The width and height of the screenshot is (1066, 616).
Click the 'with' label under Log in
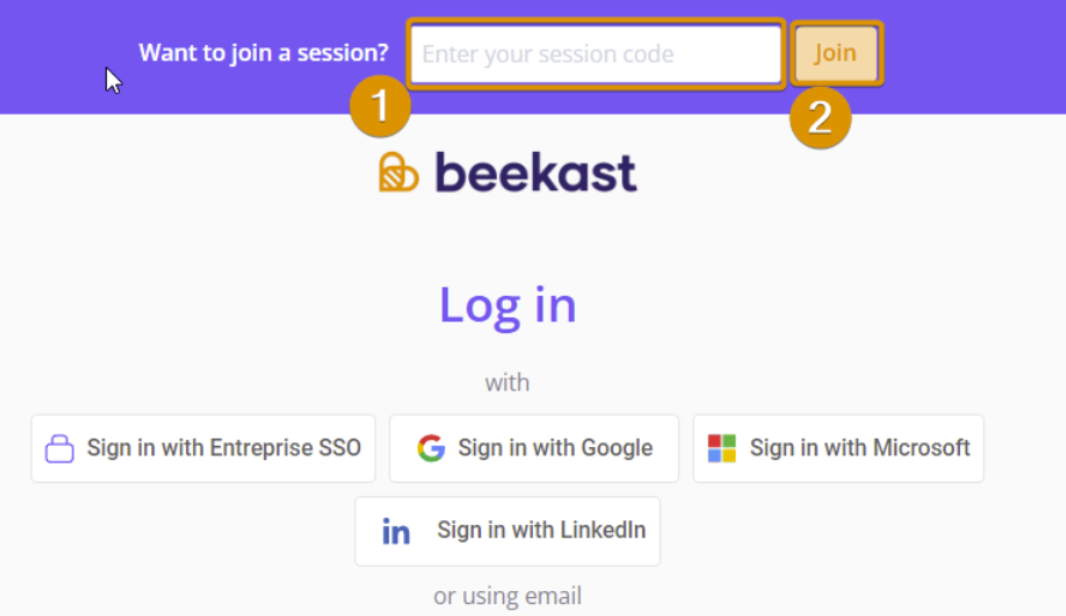tap(507, 383)
